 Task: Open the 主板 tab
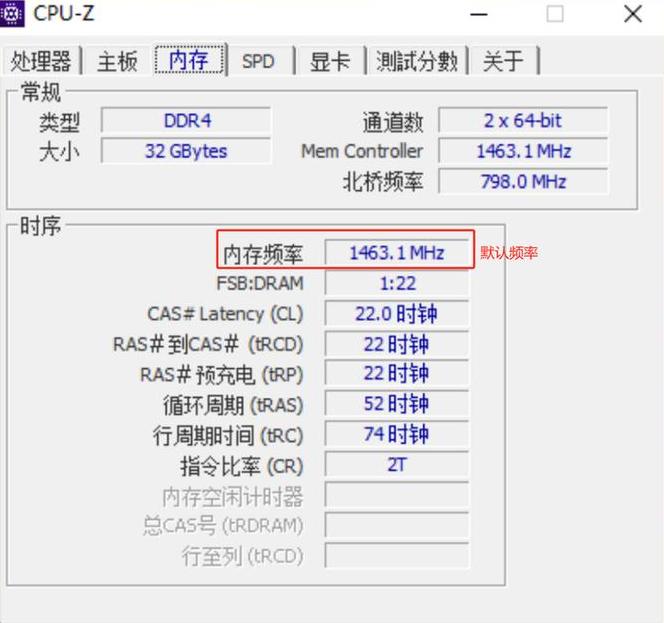click(117, 61)
